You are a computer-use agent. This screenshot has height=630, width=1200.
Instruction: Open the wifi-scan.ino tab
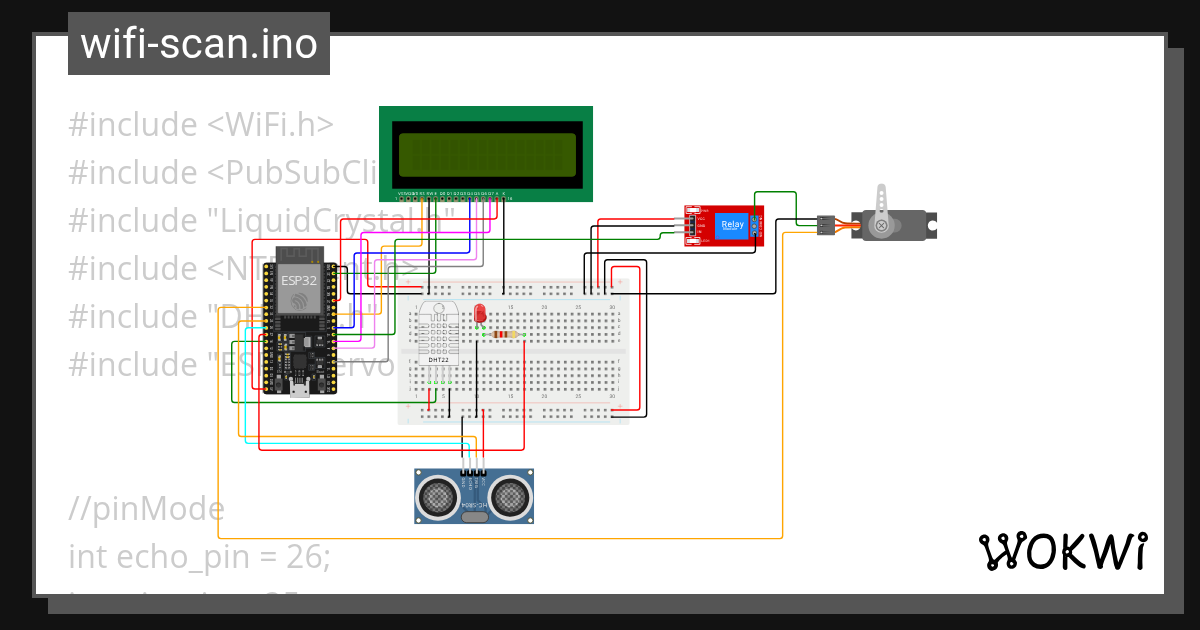pyautogui.click(x=197, y=43)
